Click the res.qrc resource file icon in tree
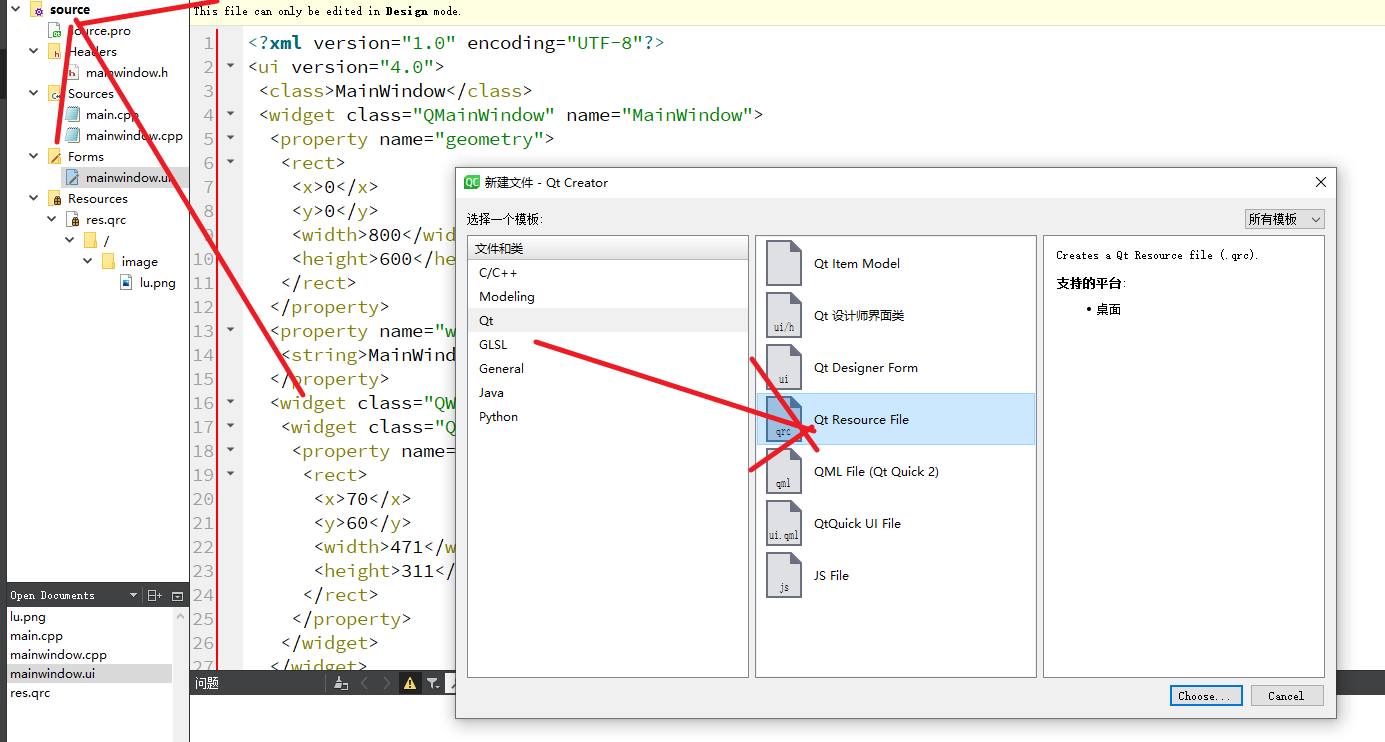The image size is (1385, 742). tap(73, 220)
